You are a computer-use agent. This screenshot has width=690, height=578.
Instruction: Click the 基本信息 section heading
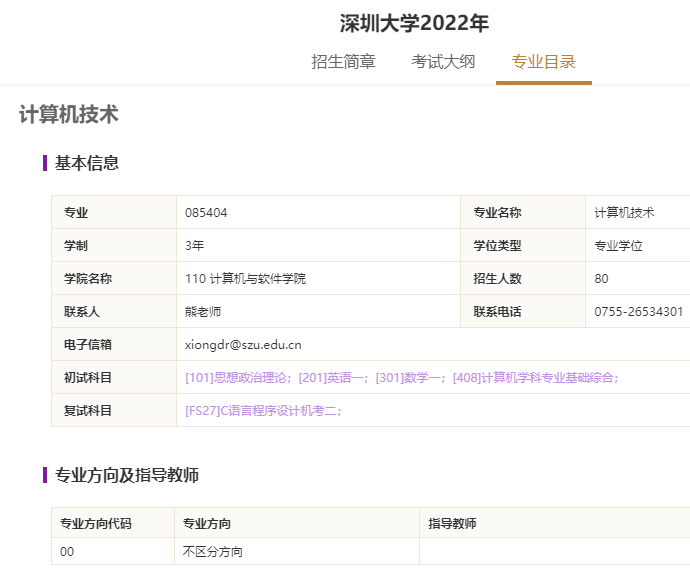(87, 163)
